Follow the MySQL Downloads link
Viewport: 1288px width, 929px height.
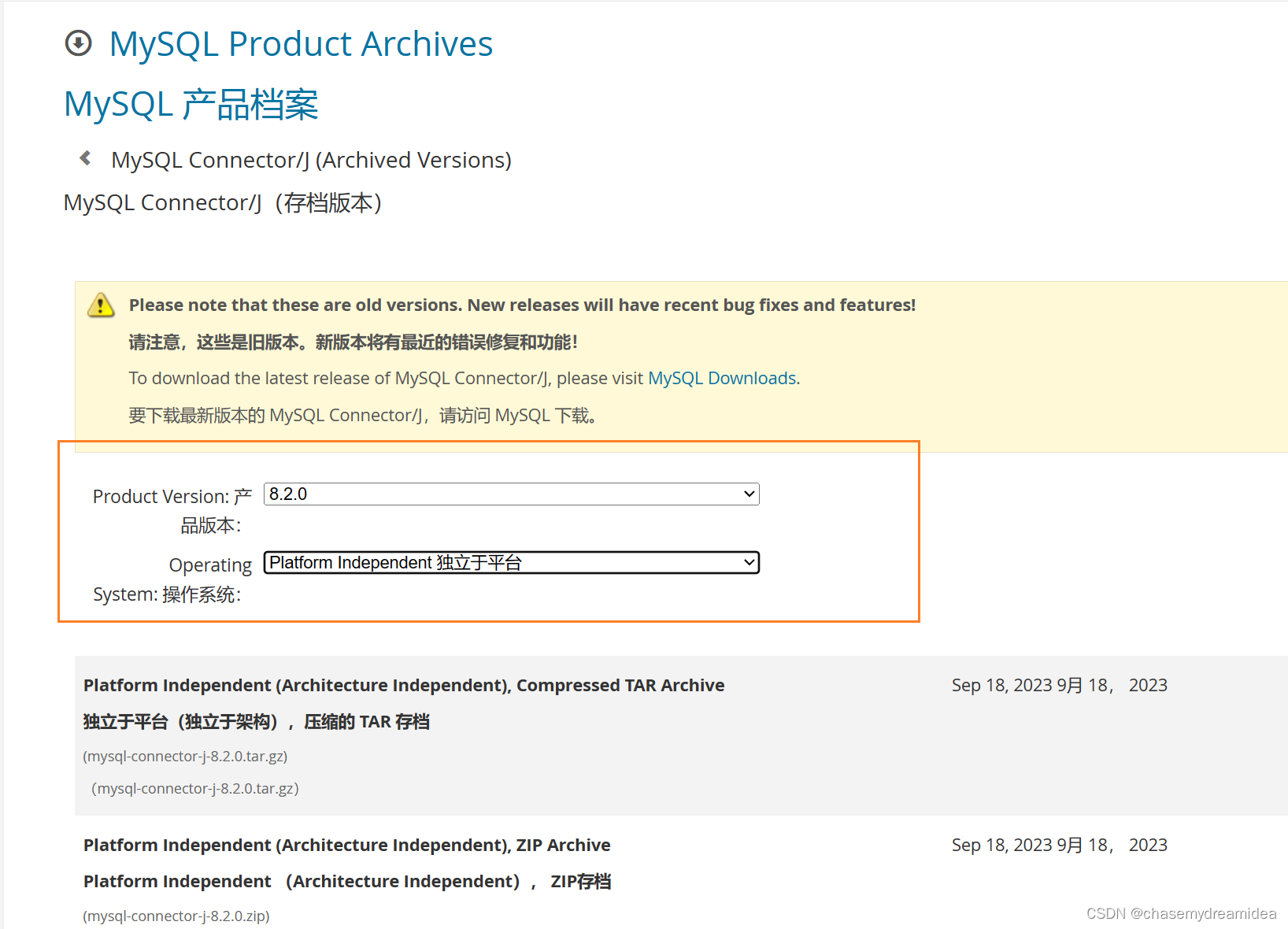click(722, 378)
